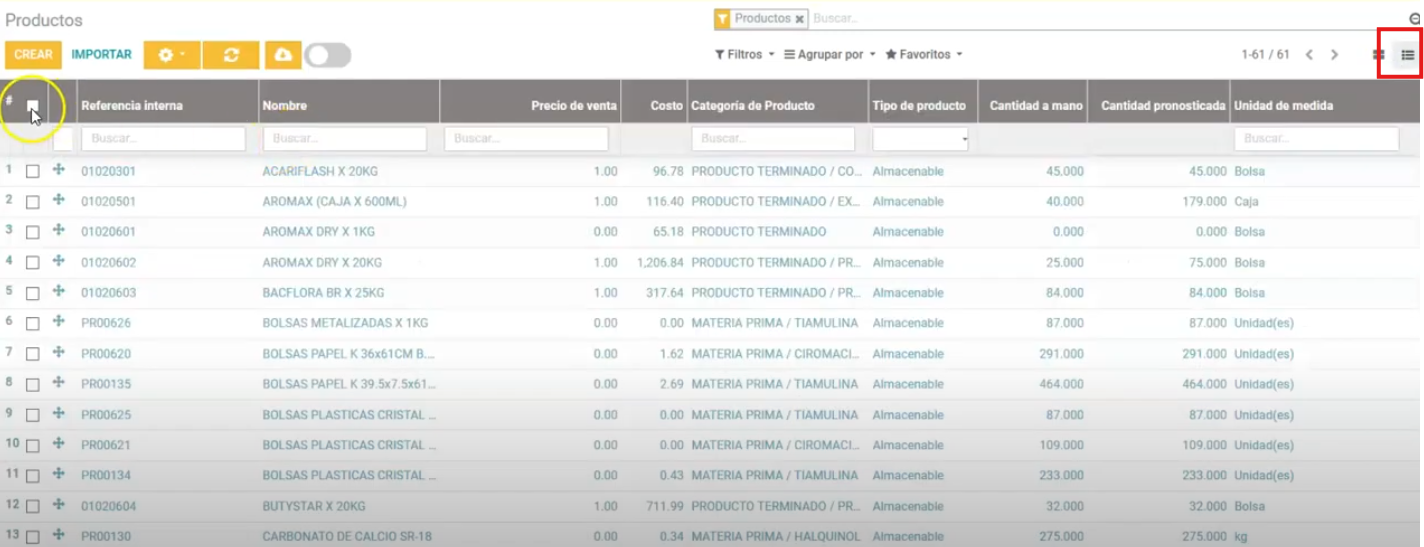Click drag handle icon of row 01020501
Image resolution: width=1424 pixels, height=547 pixels.
tap(59, 200)
